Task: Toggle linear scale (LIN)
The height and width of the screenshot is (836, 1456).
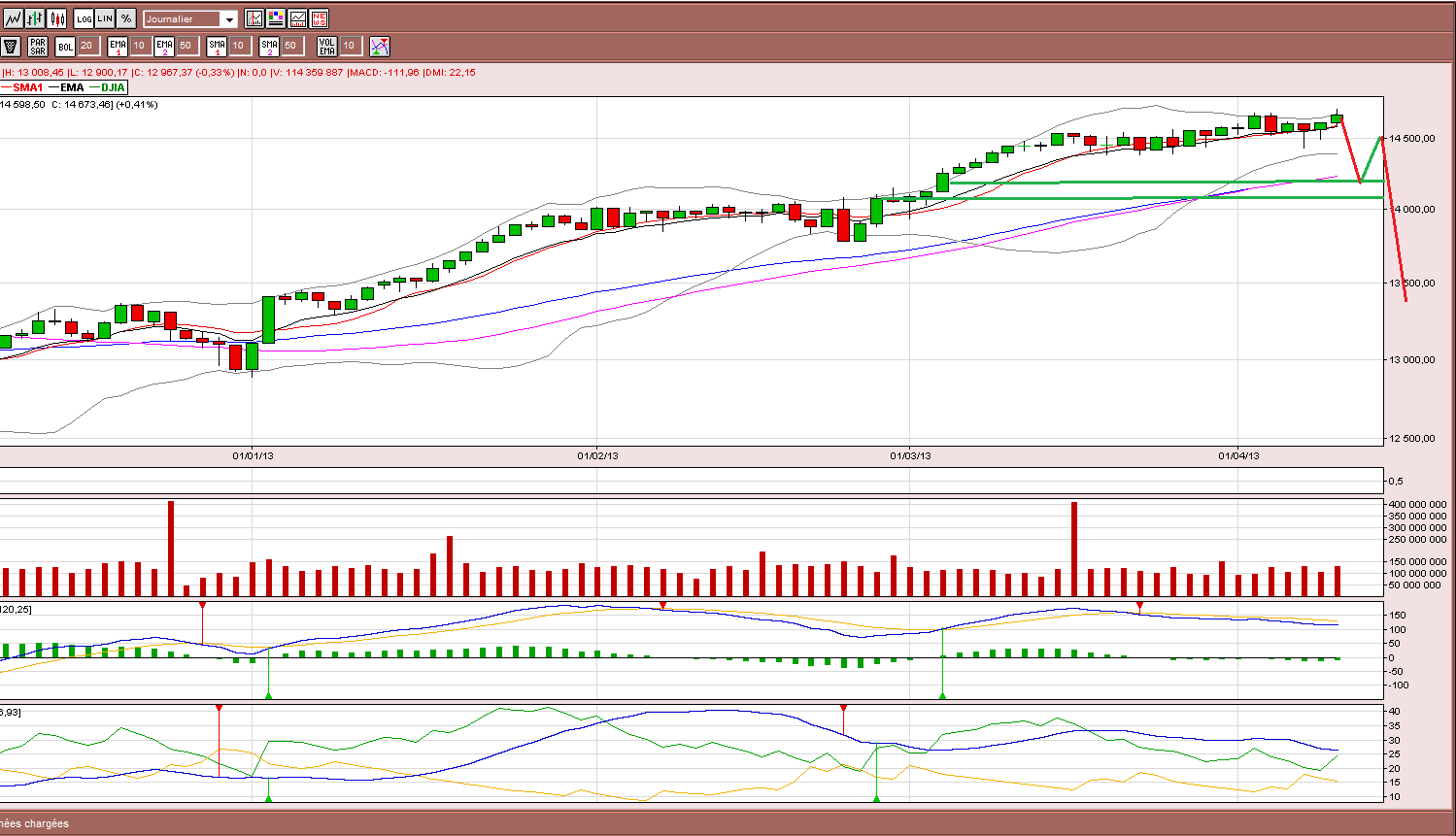Action: click(105, 18)
